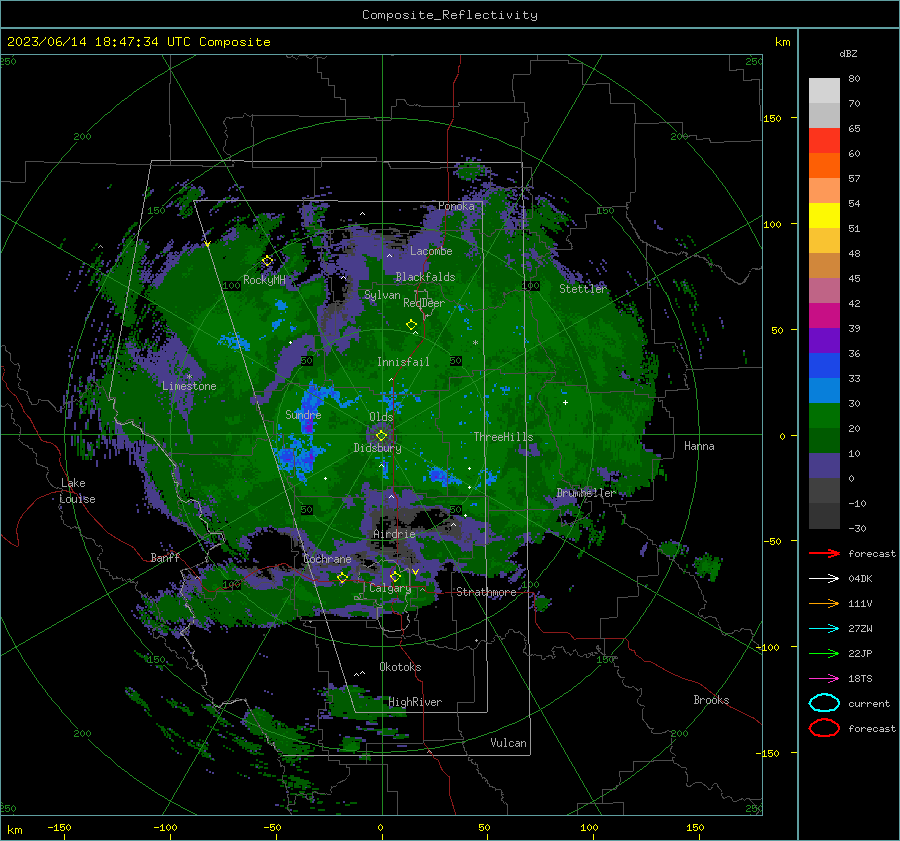The height and width of the screenshot is (841, 900).
Task: Click the 2023/06/14 18:47:34 UTC timestamp
Action: pos(138,42)
